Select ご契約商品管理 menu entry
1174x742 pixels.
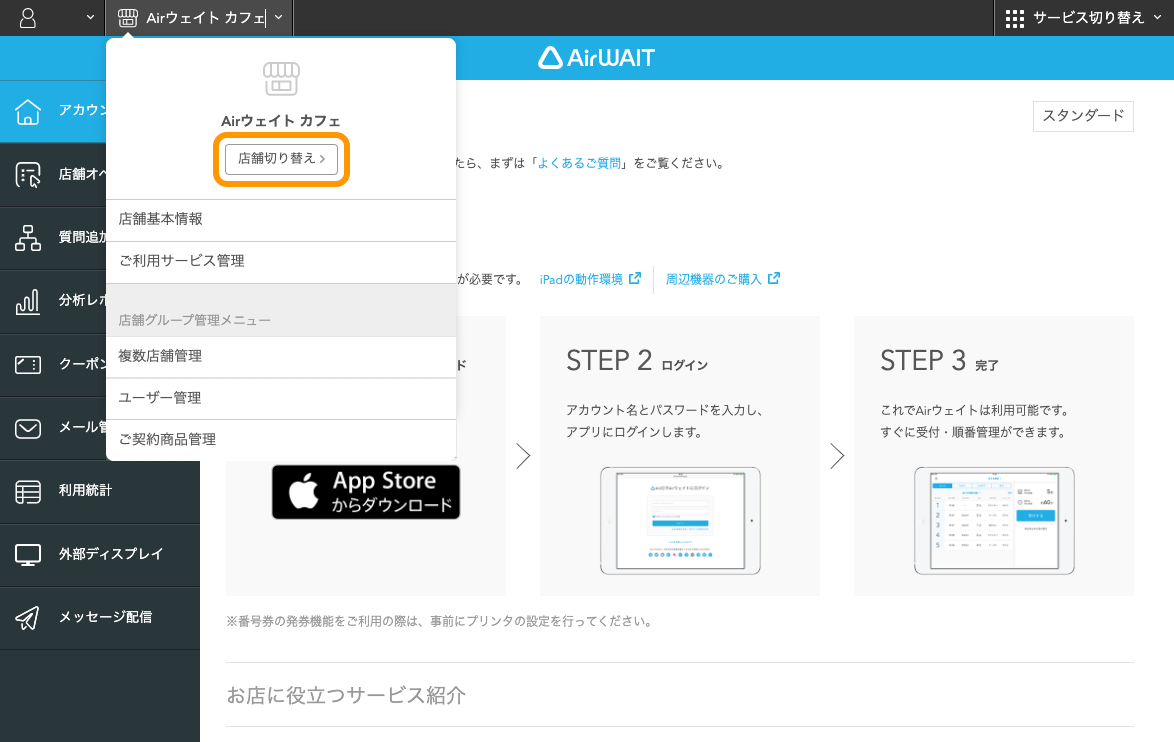[281, 440]
